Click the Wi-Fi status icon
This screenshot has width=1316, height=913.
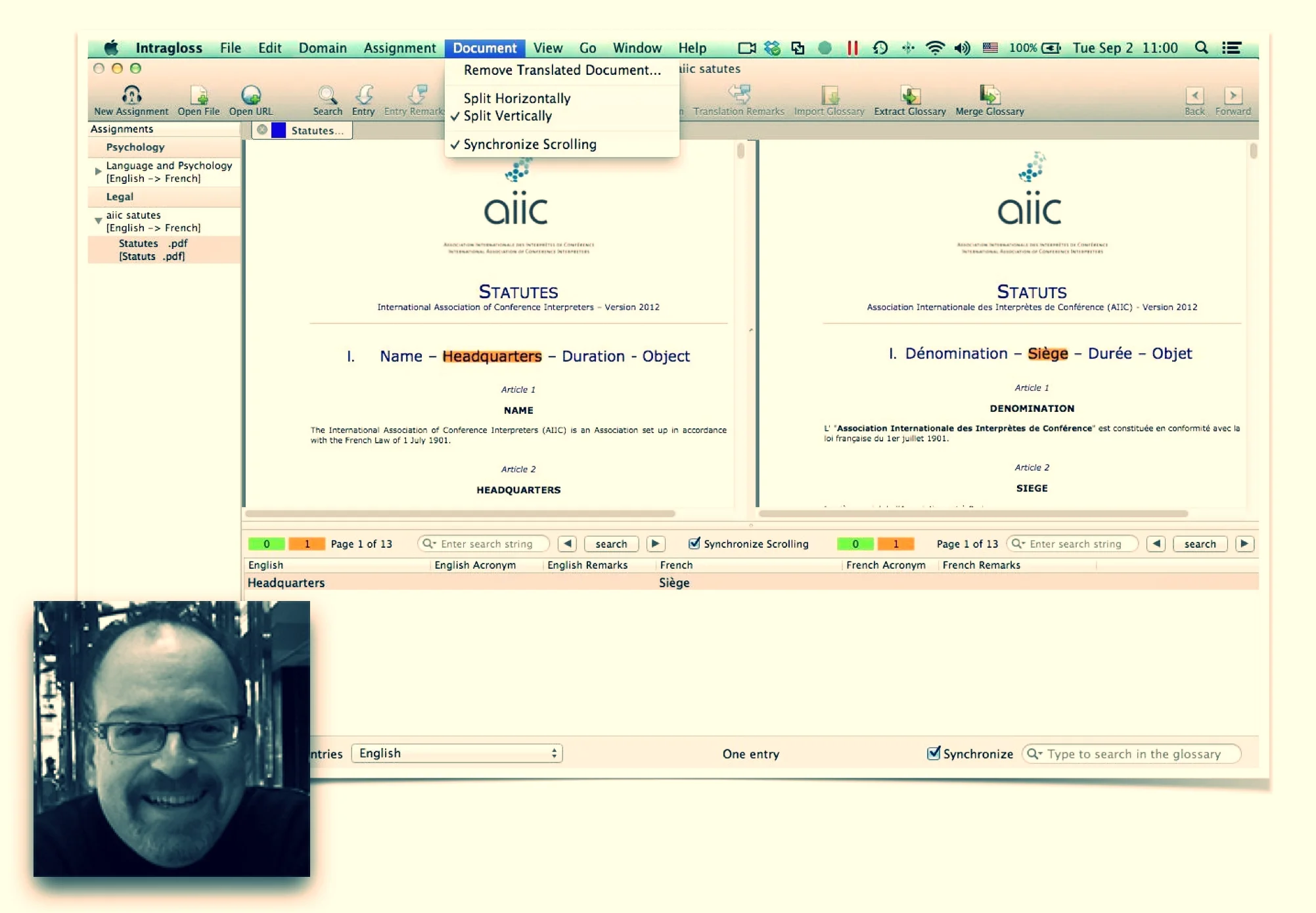pyautogui.click(x=934, y=48)
